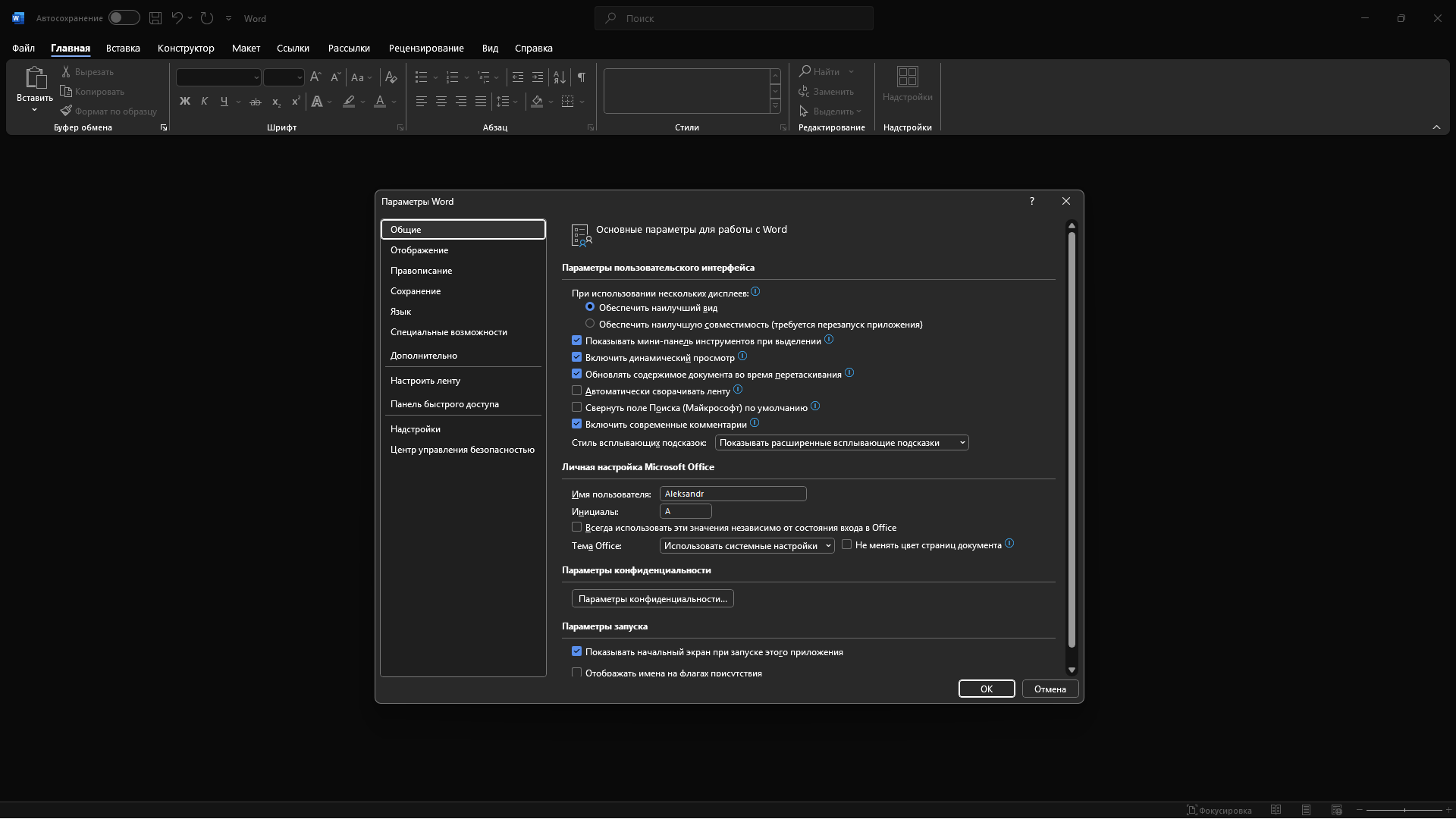This screenshot has width=1456, height=819.
Task: Click the Параметры конфиденциальности... button
Action: coord(652,599)
